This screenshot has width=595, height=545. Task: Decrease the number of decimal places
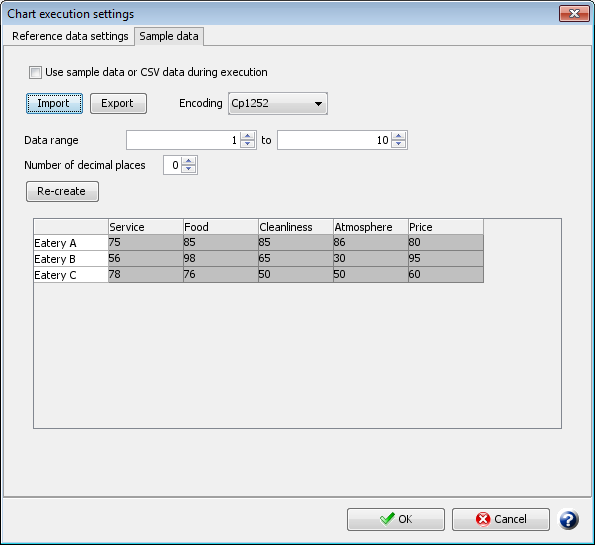pyautogui.click(x=188, y=169)
